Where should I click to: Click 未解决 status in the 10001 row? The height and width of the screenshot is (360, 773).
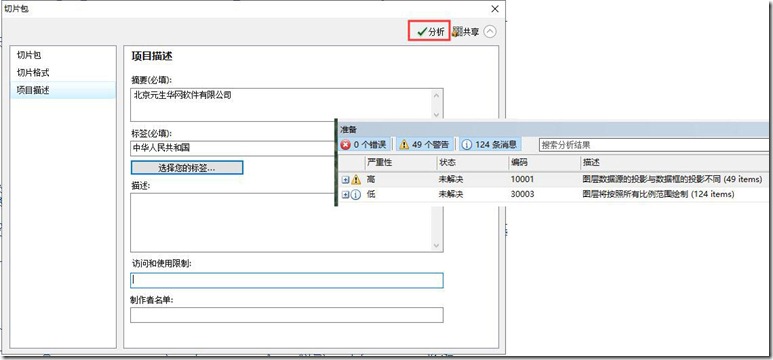[451, 180]
